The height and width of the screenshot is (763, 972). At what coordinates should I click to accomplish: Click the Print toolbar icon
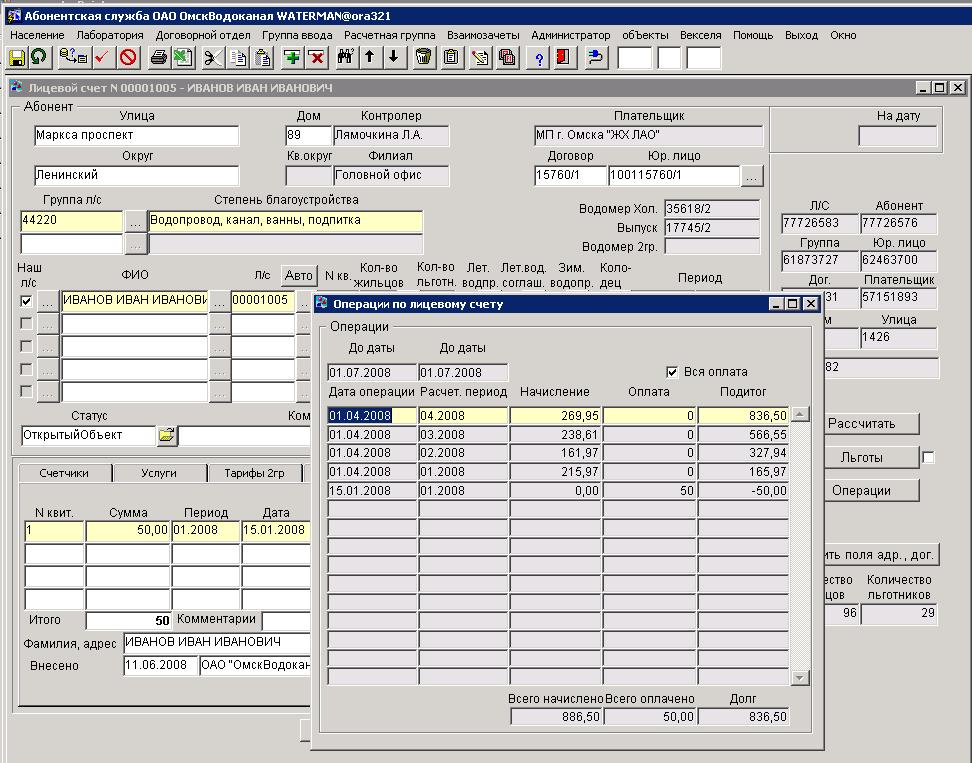[x=158, y=57]
